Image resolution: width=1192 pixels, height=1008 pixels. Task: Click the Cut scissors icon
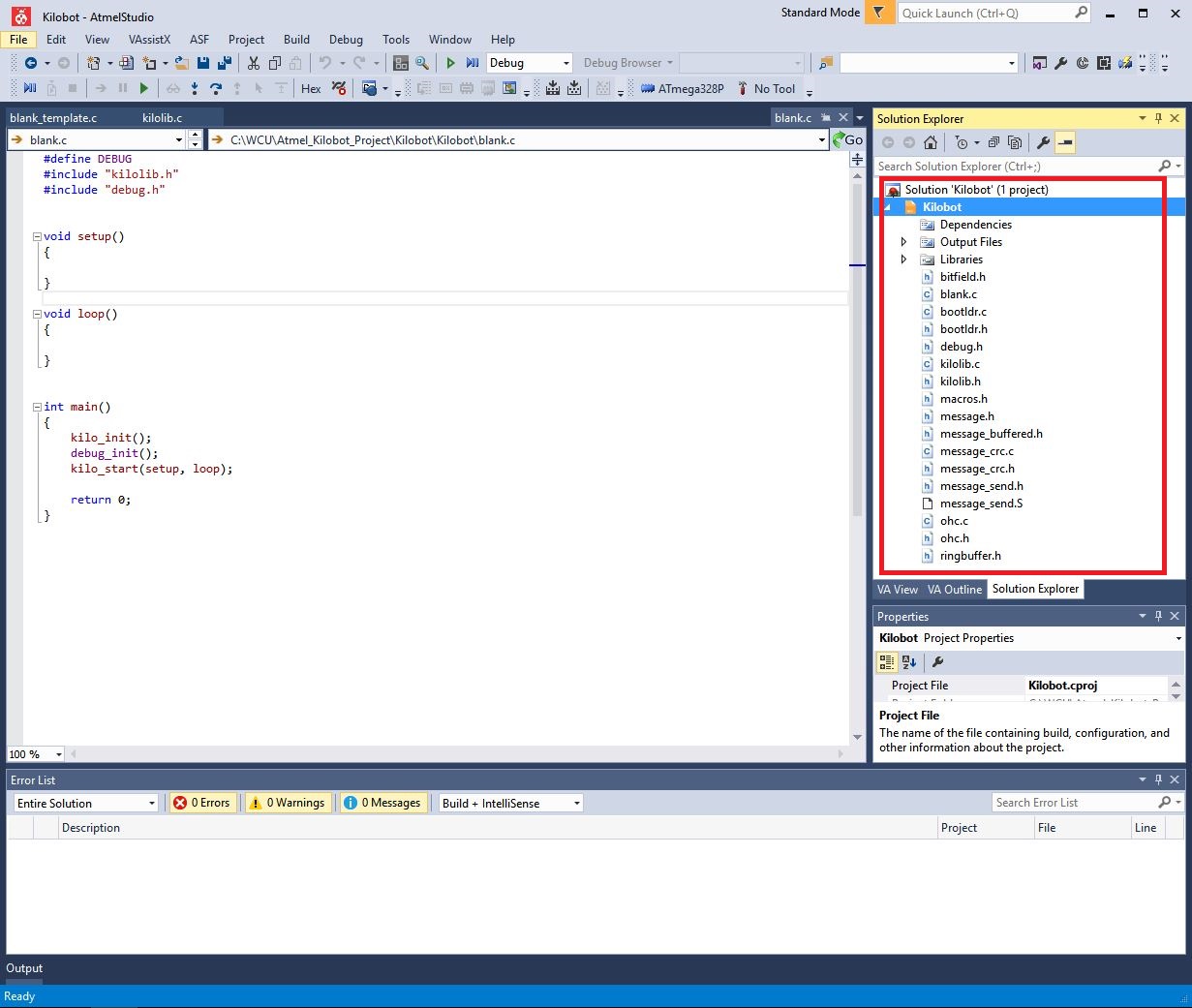254,63
